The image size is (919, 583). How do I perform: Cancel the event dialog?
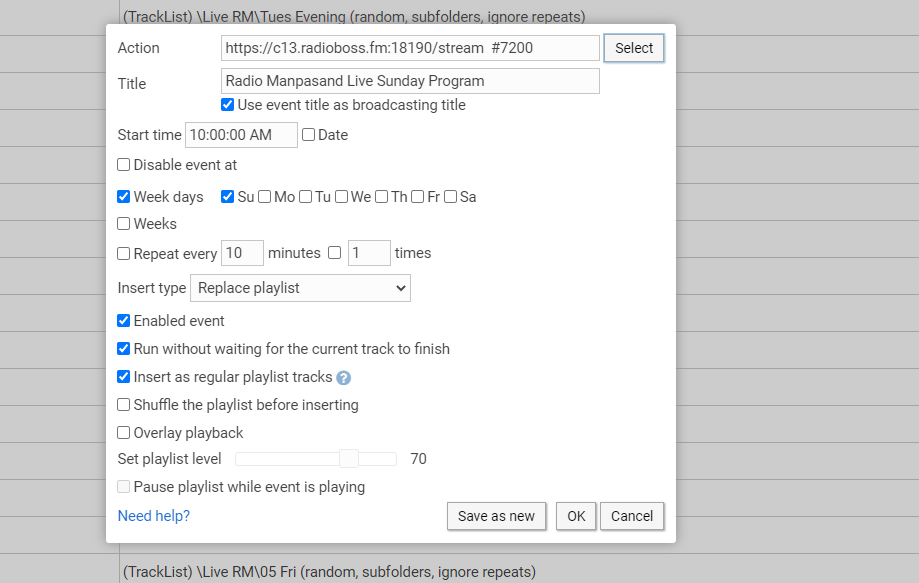tap(632, 516)
